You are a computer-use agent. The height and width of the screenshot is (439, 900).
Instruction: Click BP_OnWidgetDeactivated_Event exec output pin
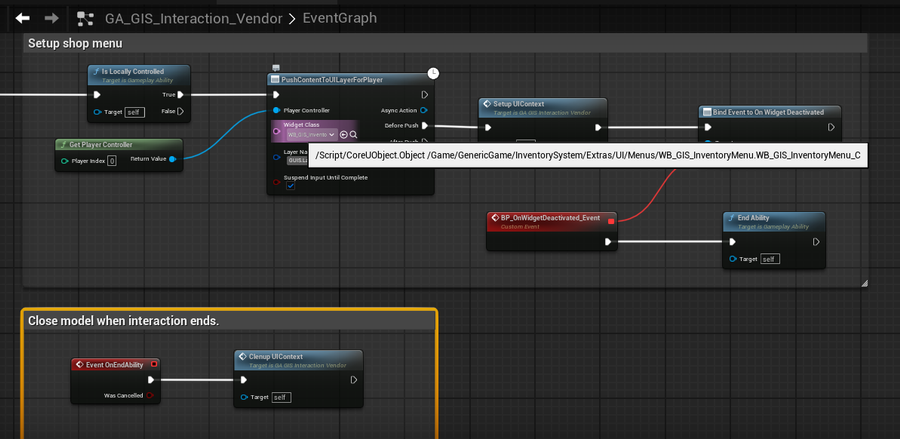pos(608,242)
